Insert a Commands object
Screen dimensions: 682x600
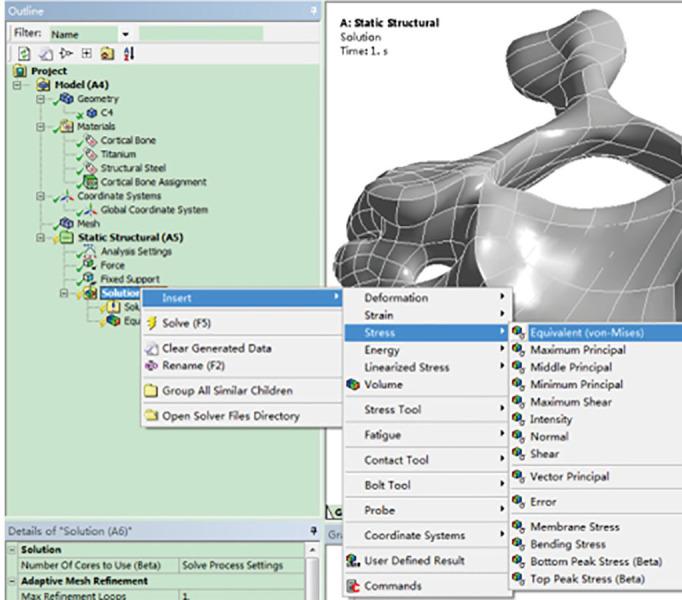point(427,586)
